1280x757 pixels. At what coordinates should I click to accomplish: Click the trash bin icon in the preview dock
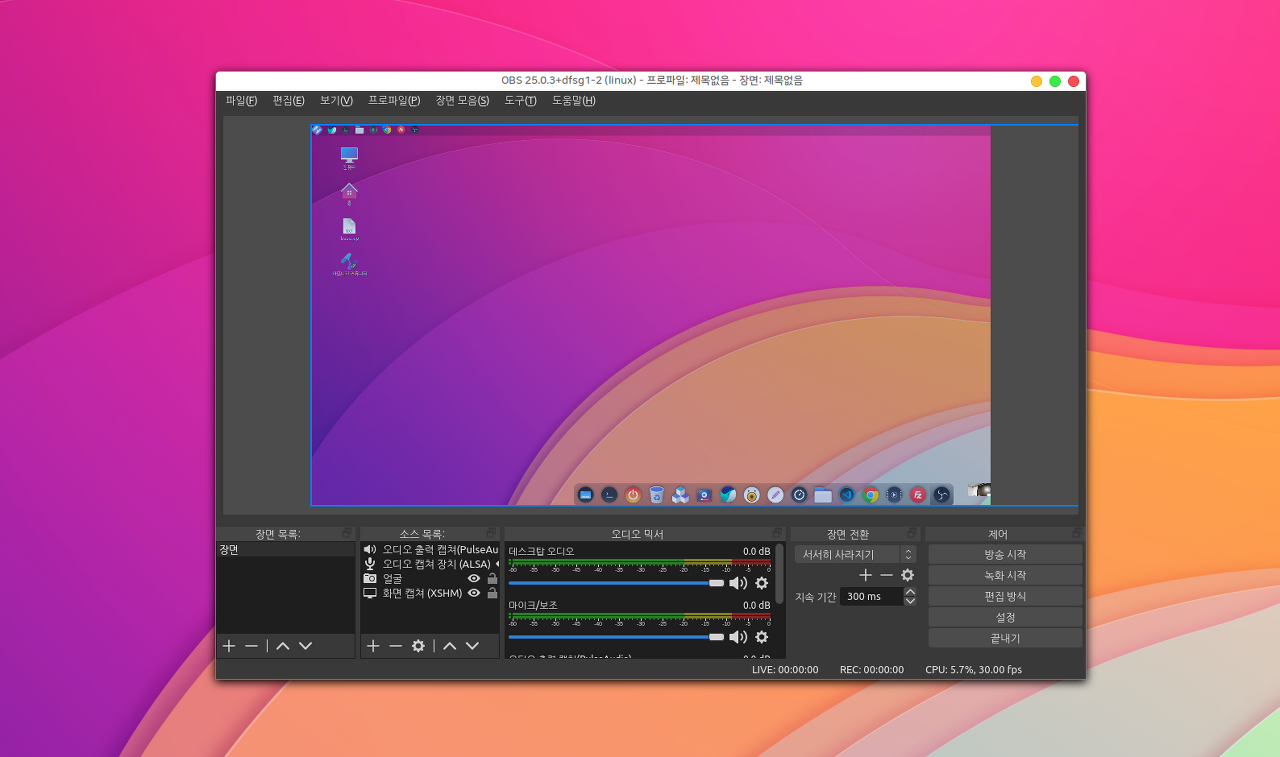pos(657,494)
